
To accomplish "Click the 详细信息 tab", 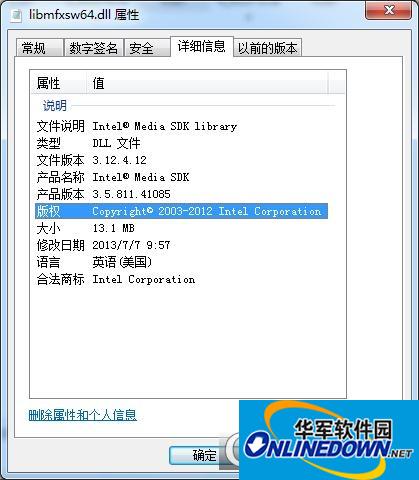I will point(201,47).
